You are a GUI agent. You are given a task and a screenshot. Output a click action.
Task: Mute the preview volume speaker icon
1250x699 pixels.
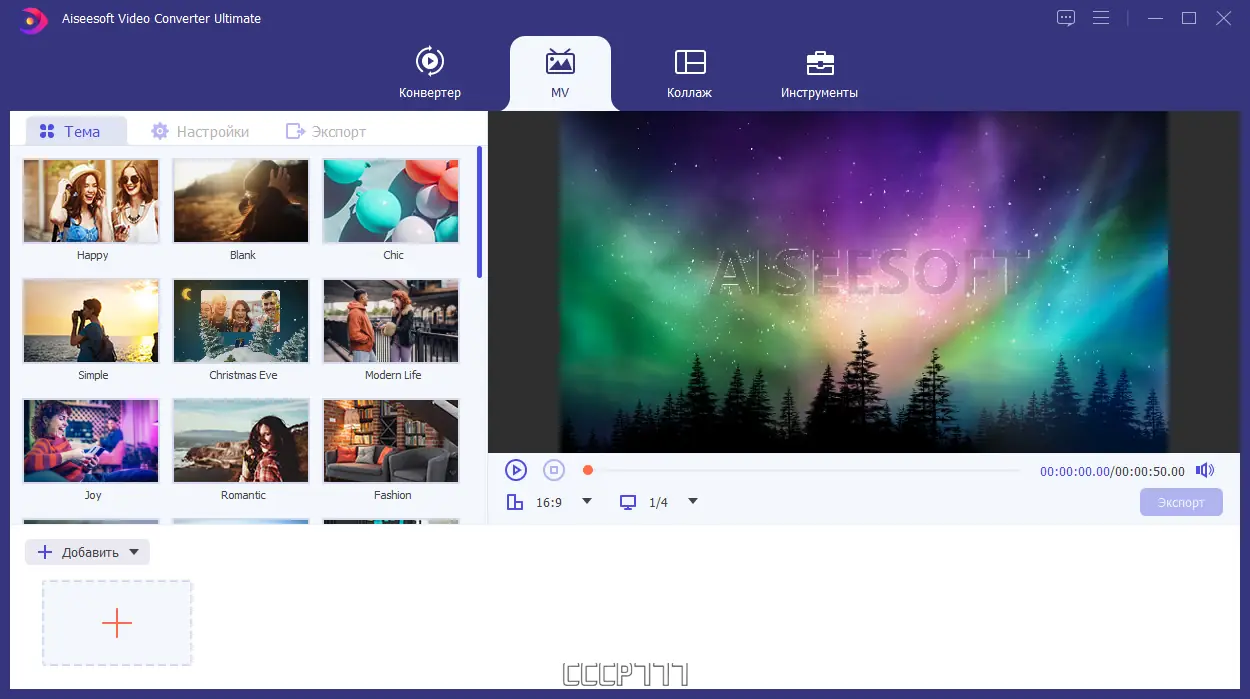coord(1205,470)
